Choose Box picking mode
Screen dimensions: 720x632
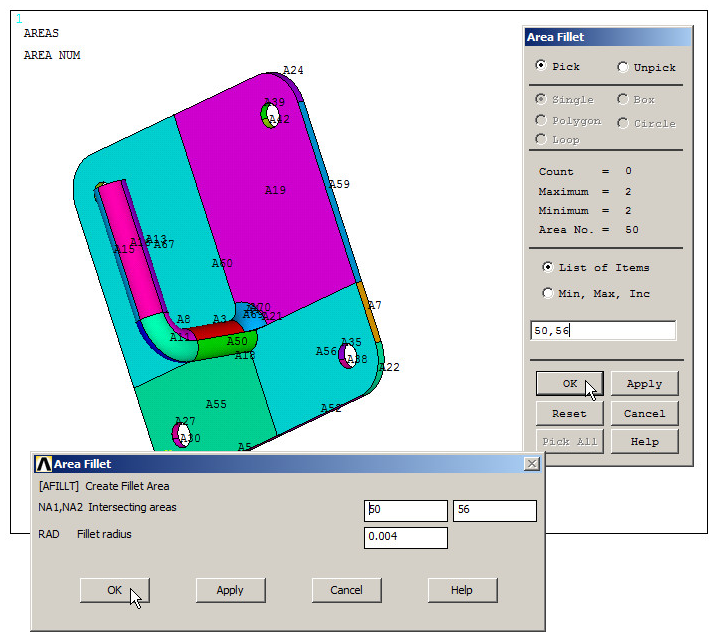[x=623, y=99]
